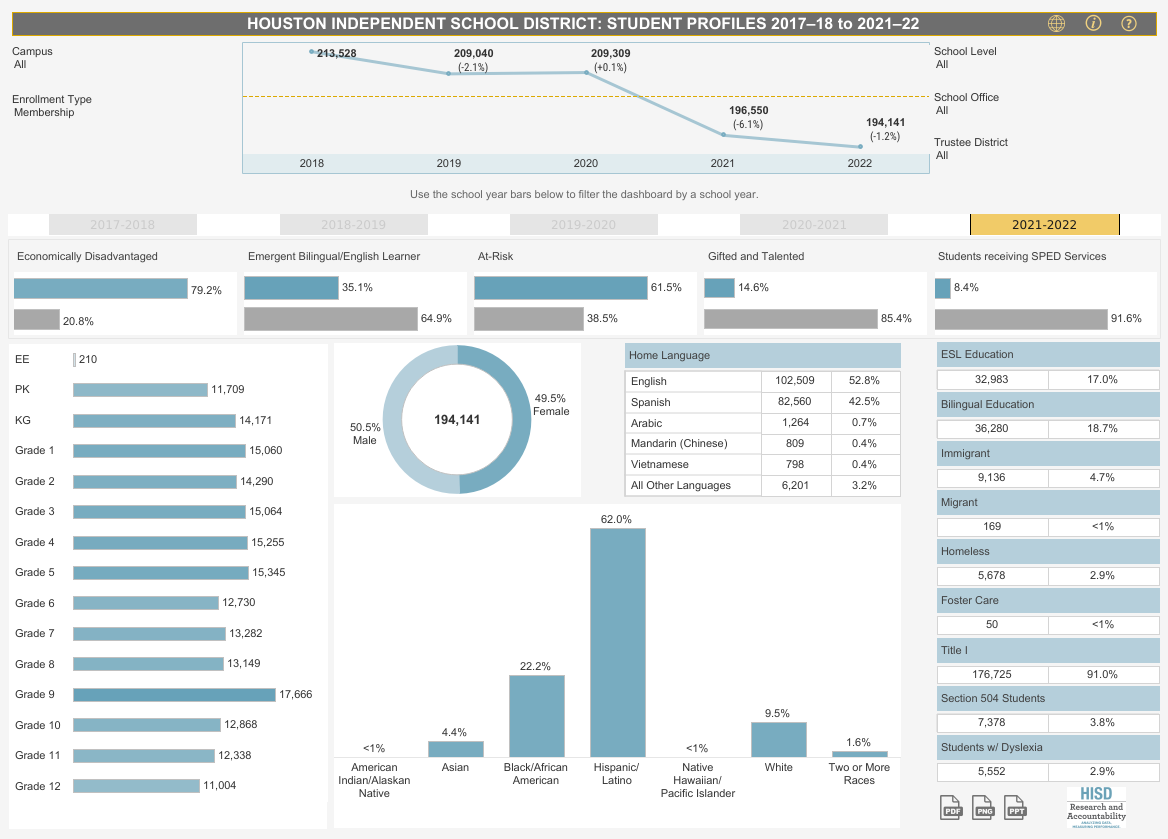
Task: Click the 79.2% Economically Disadvantaged bar
Action: [x=101, y=289]
